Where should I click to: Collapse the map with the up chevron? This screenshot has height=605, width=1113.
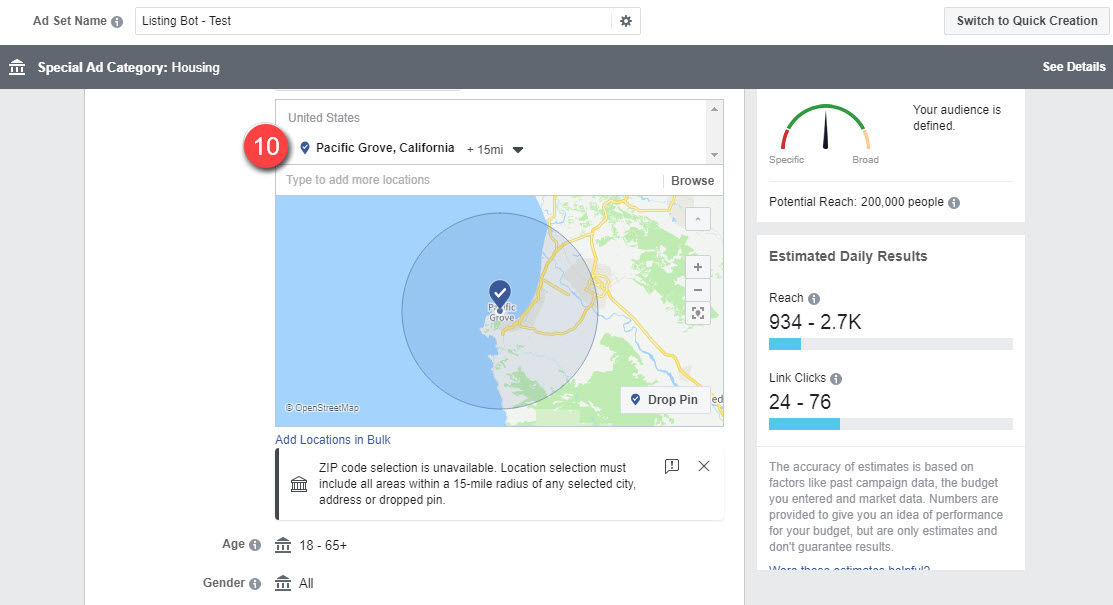(698, 218)
